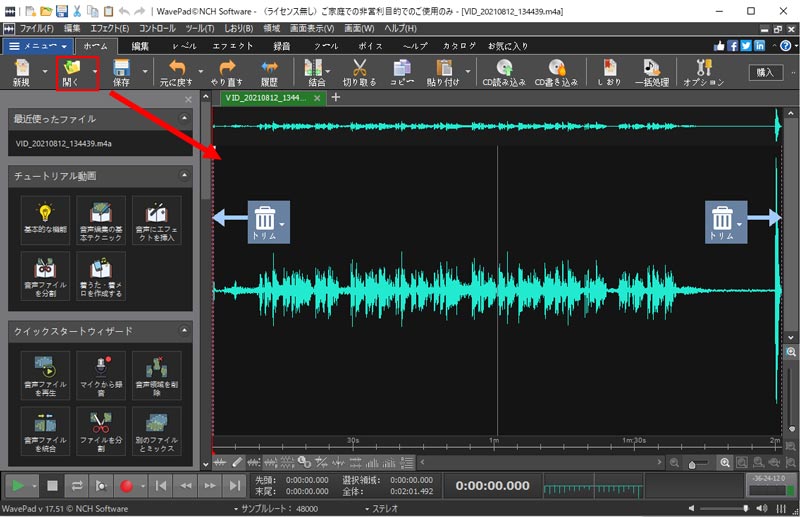Click the 購入 button
Viewport: 800px width, 517px height.
click(x=765, y=72)
